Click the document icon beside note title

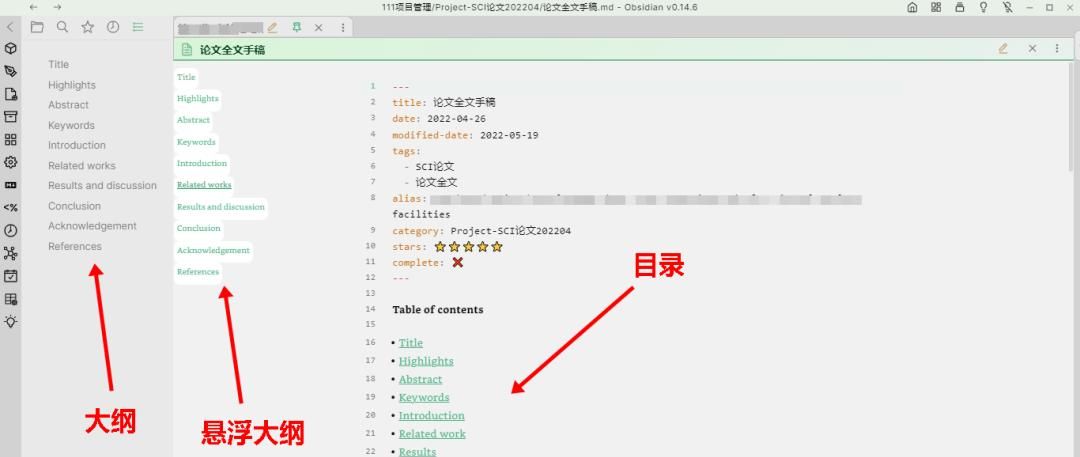pos(186,50)
